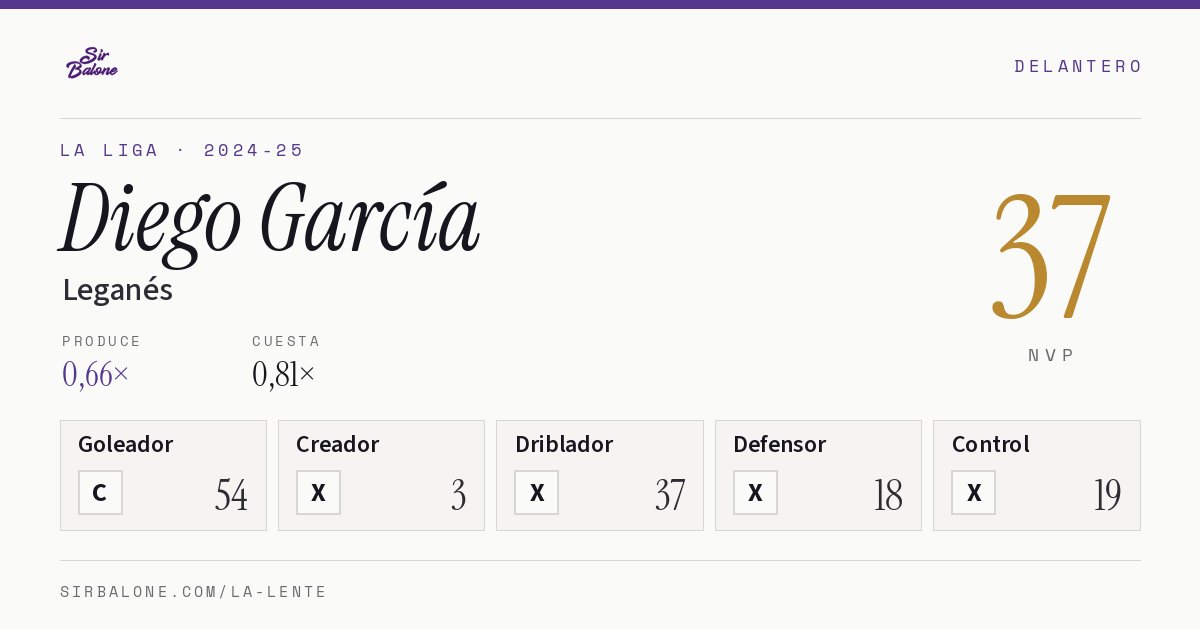This screenshot has height=630, width=1200.
Task: Click the sirbalone.com/la-lente link
Action: tap(194, 592)
